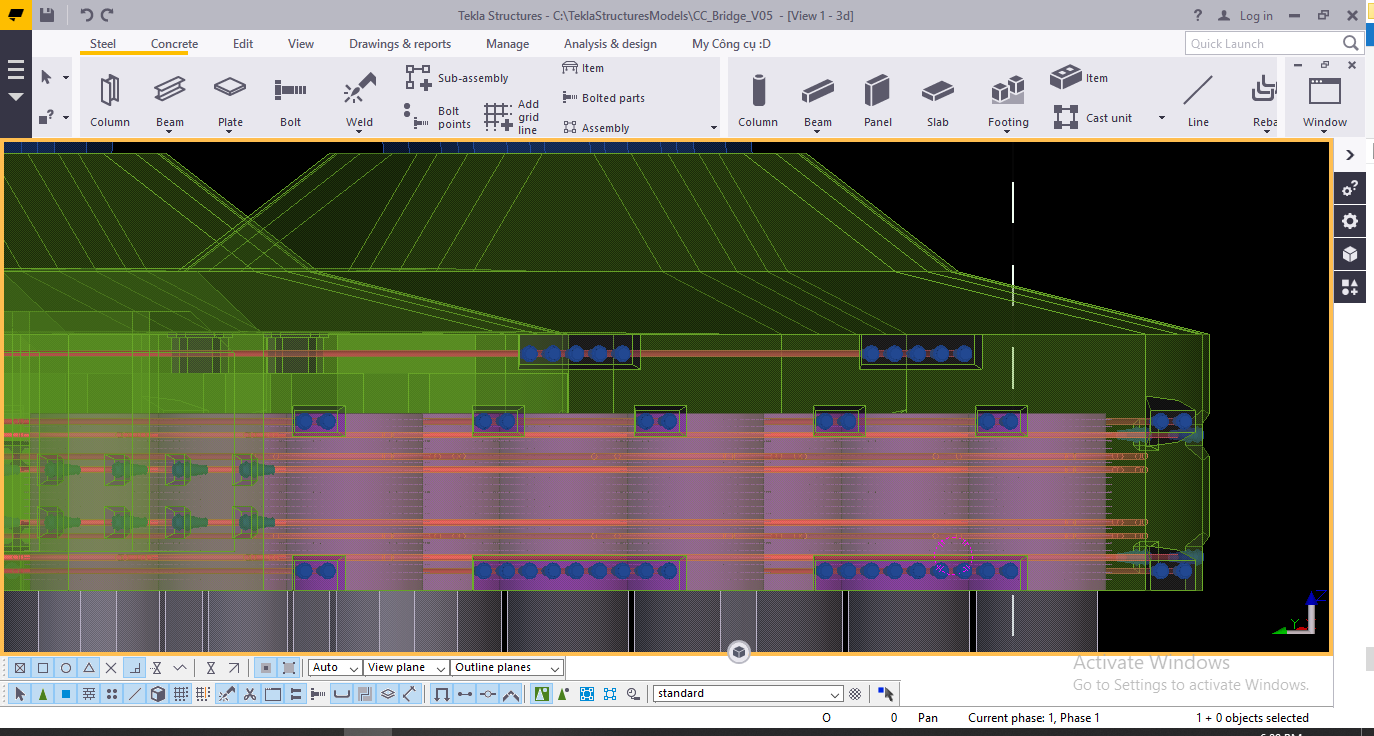
Task: Click the Log in button
Action: [1245, 15]
